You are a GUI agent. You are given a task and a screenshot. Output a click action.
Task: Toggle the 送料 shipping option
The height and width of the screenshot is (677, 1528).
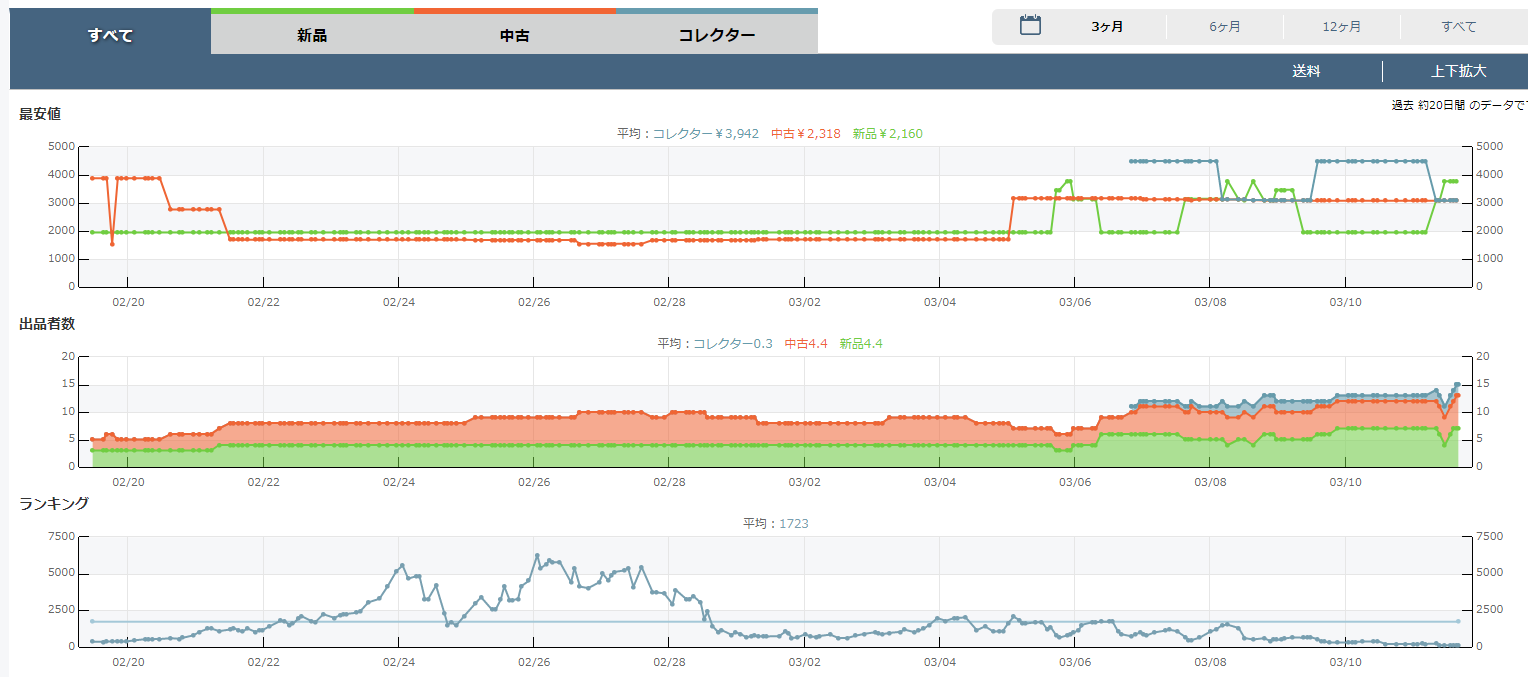[1306, 71]
